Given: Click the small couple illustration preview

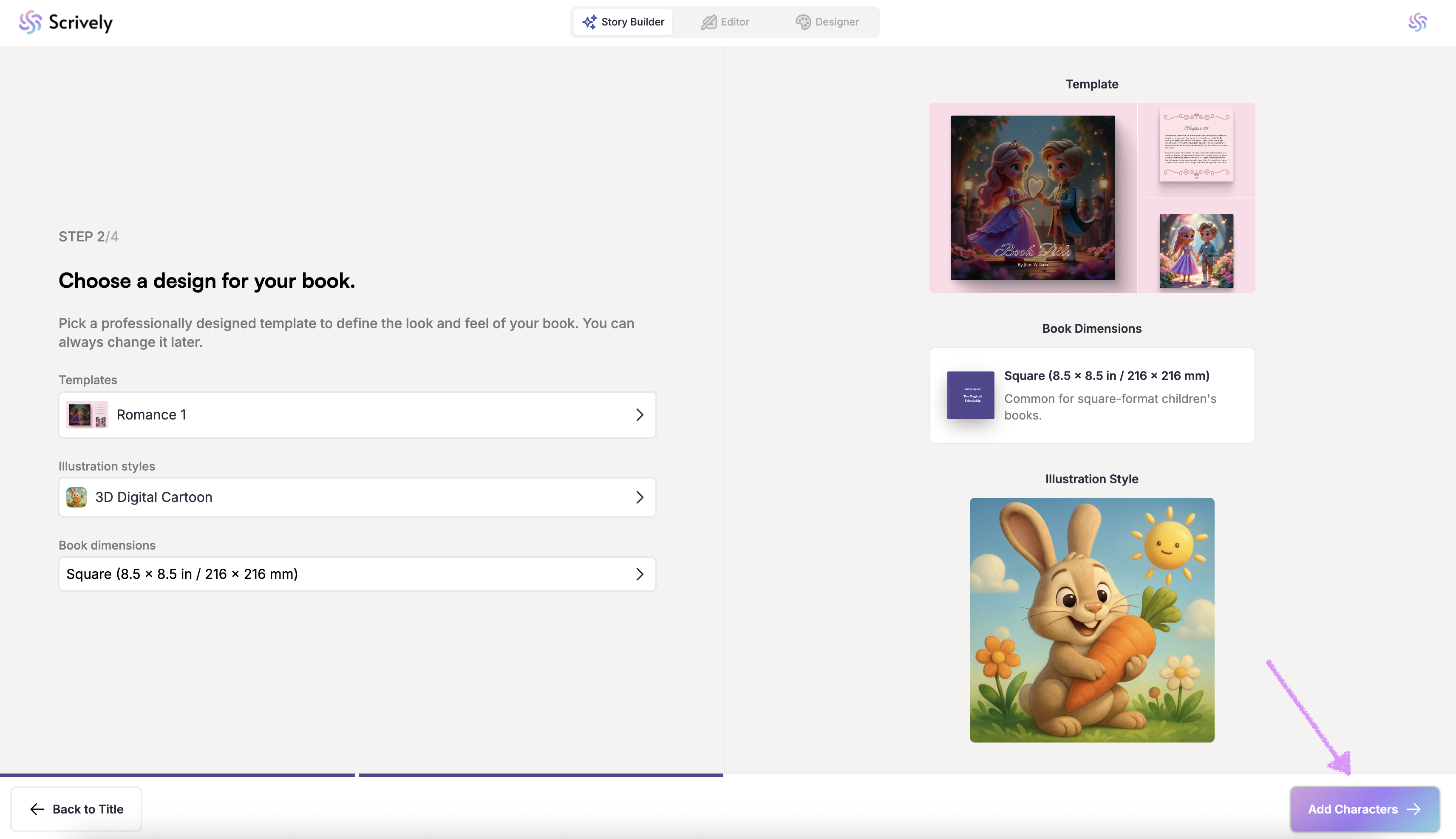Looking at the screenshot, I should [1195, 251].
